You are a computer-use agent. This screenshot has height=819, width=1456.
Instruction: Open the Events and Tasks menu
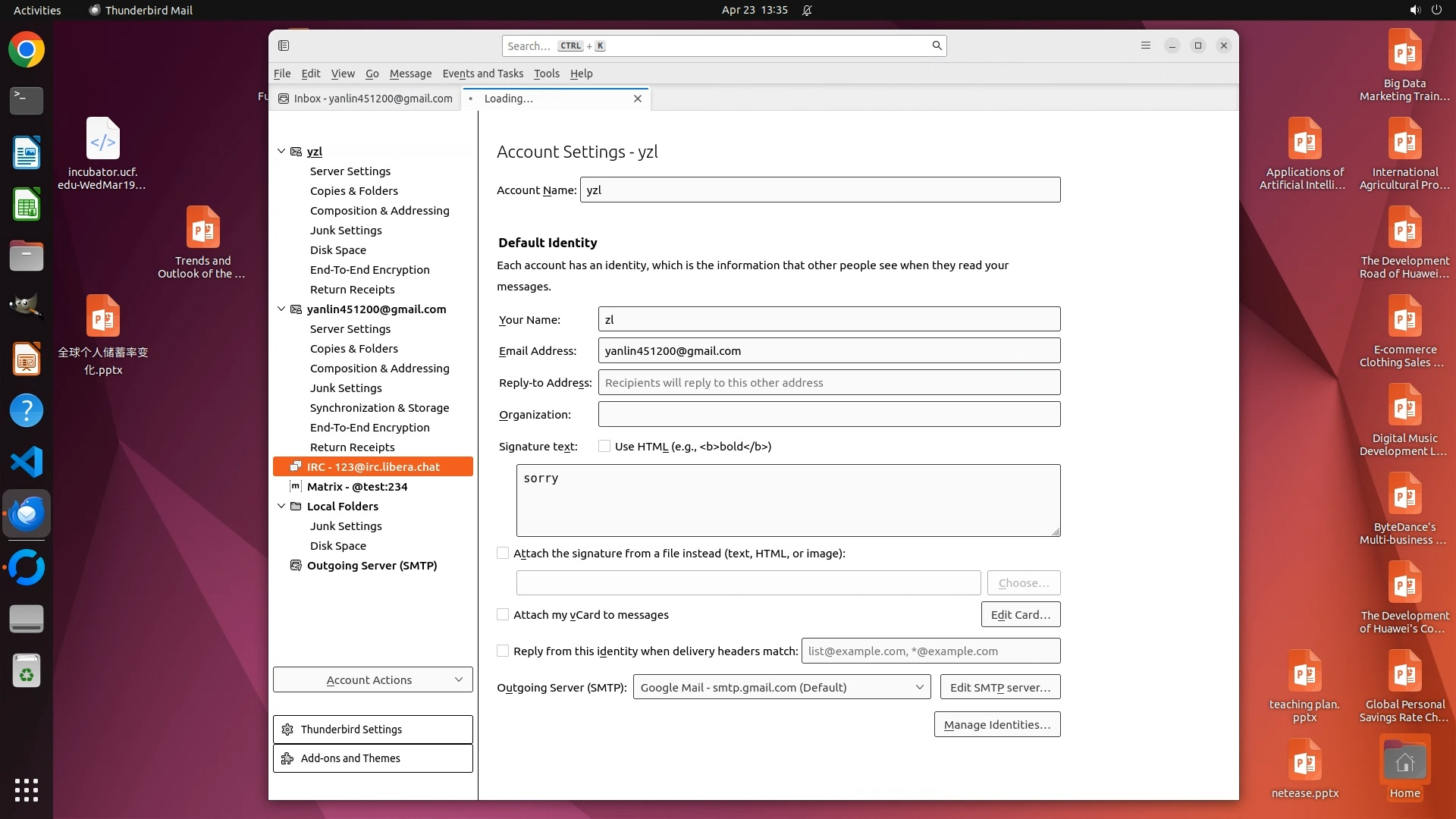482,74
